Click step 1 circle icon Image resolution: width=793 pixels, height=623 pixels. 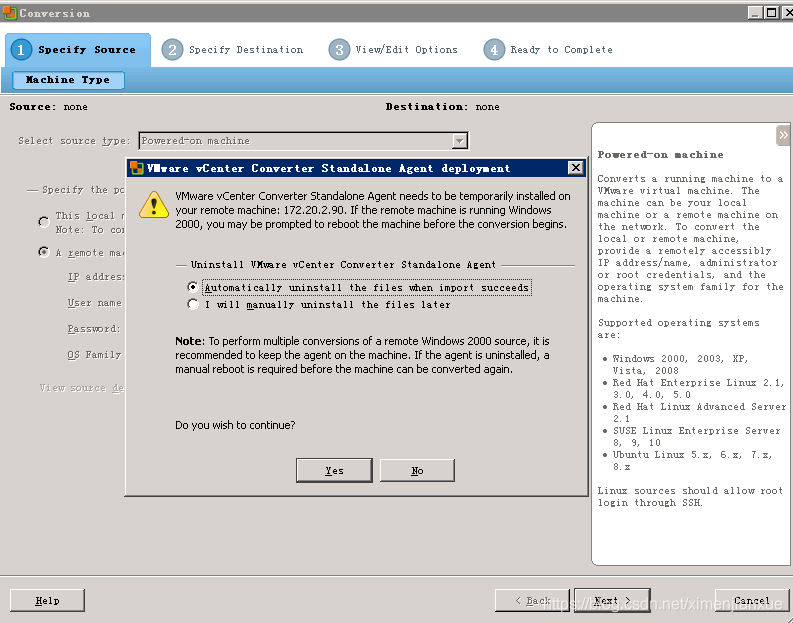[x=21, y=50]
